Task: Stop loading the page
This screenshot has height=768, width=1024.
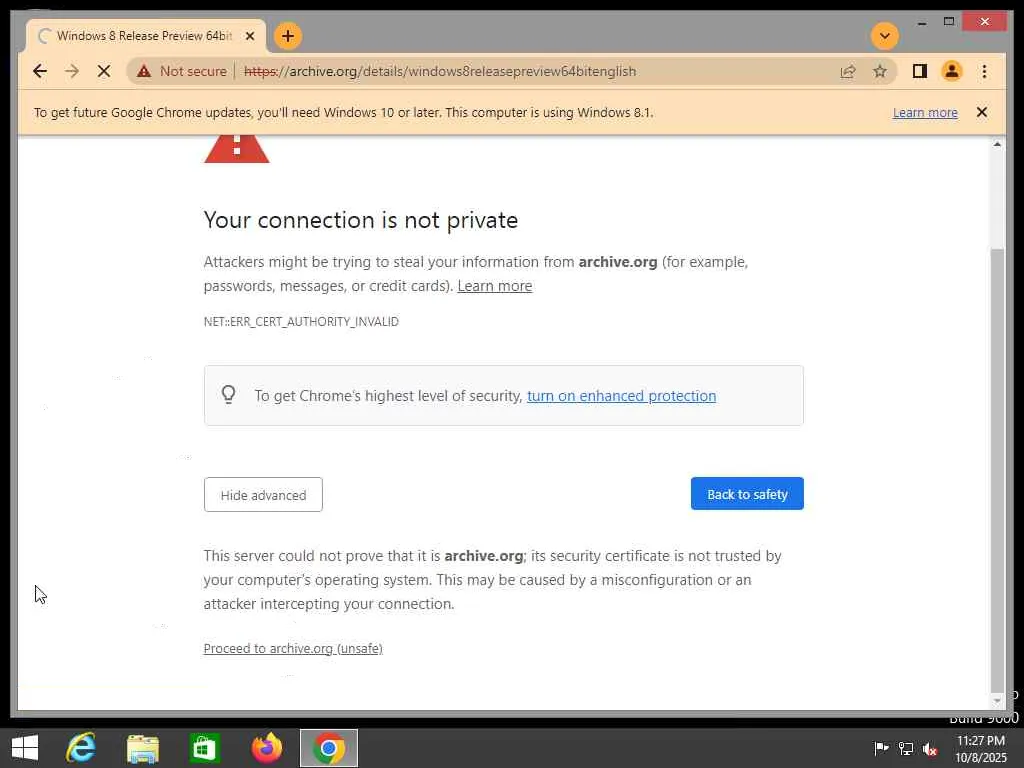Action: 104,71
